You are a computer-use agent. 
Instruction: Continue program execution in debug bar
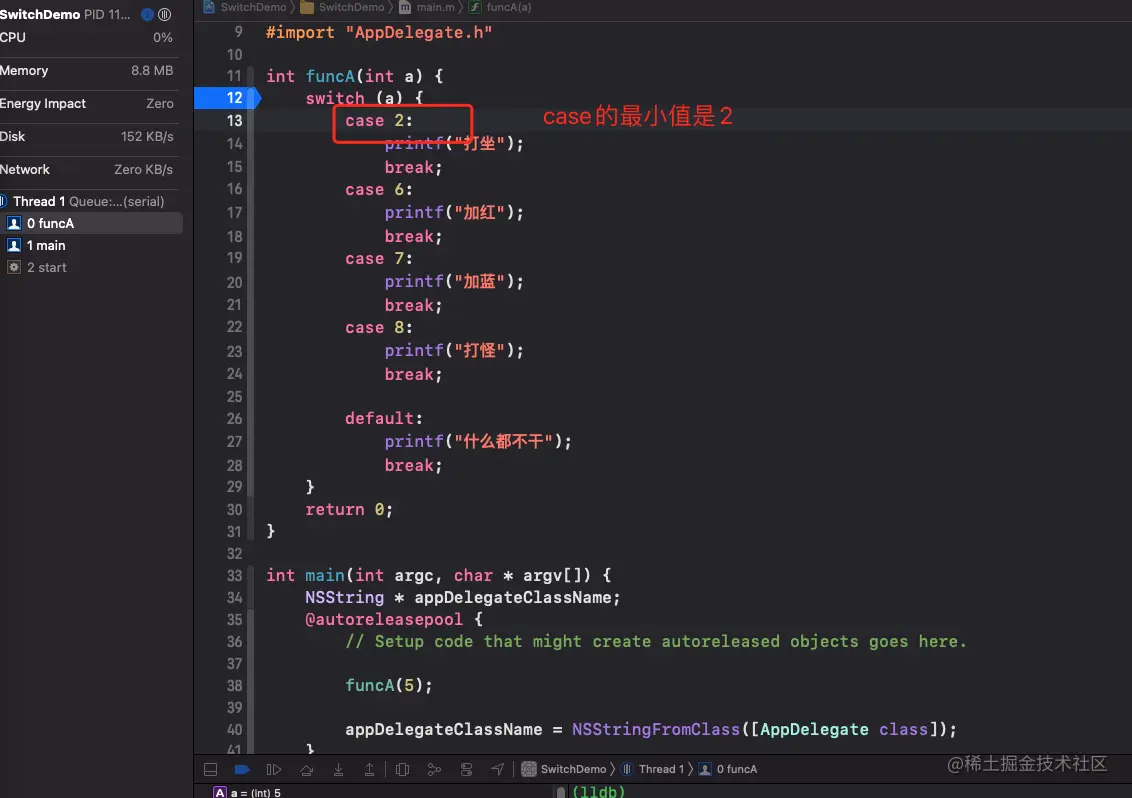pyautogui.click(x=274, y=769)
